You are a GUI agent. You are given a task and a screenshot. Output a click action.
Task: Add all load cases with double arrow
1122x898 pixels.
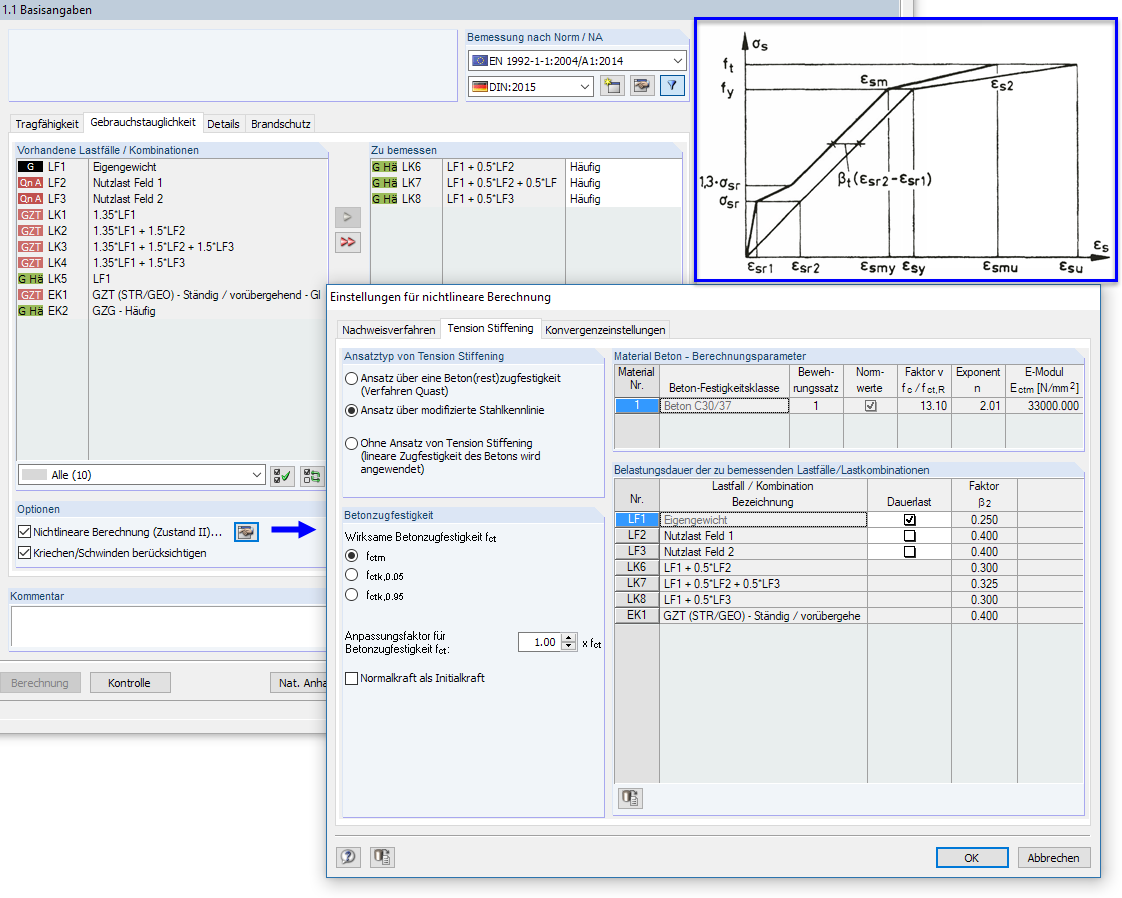pyautogui.click(x=348, y=242)
